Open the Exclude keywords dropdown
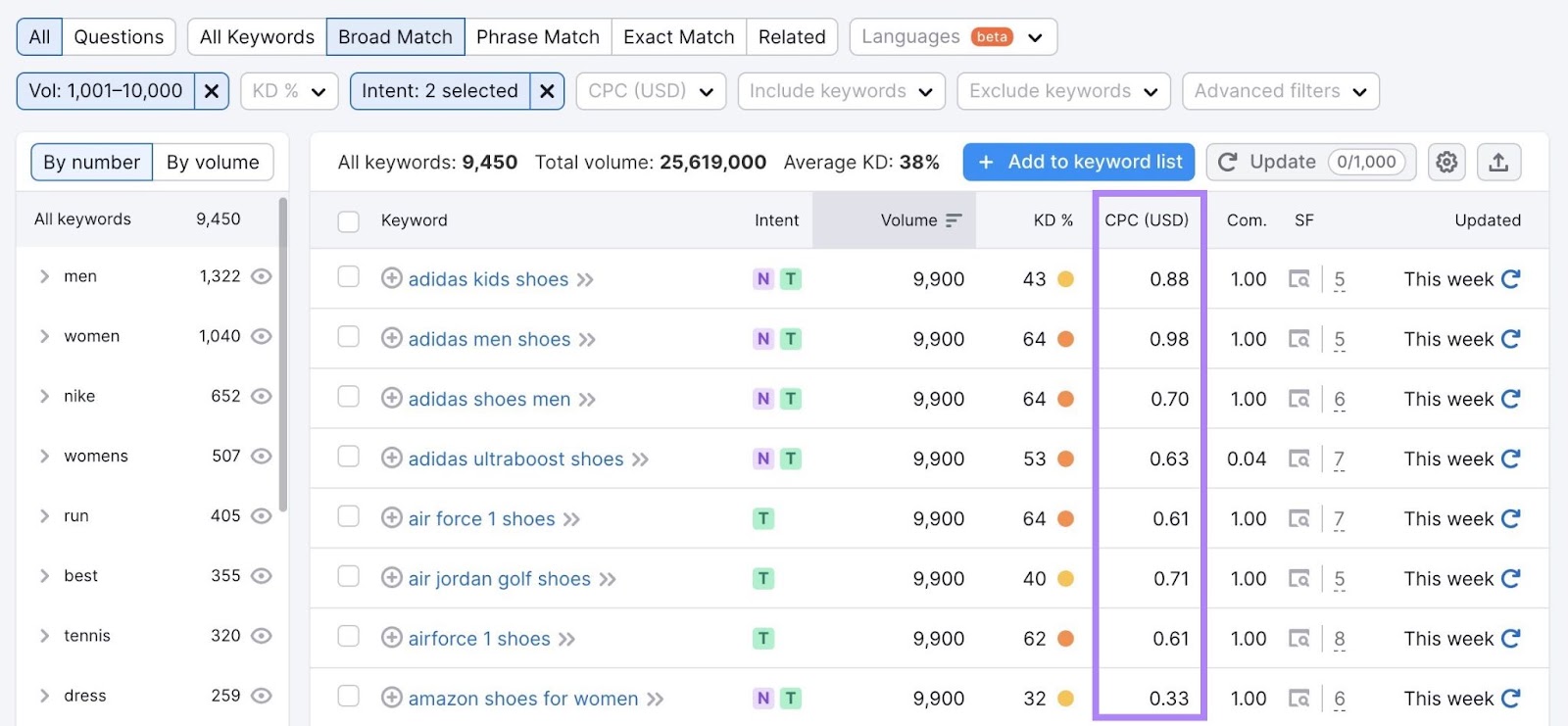The width and height of the screenshot is (1568, 726). 1063,91
